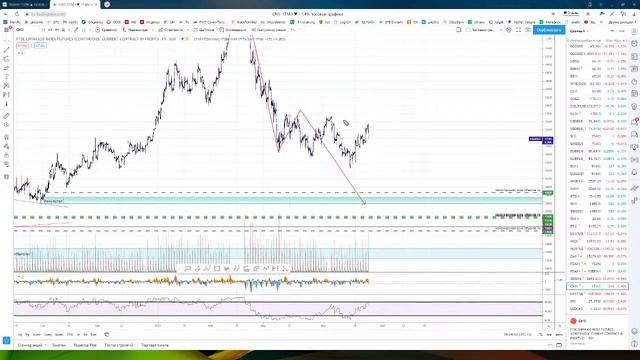640x360 pixels.
Task: Start bar replay mode
Action: (269, 30)
